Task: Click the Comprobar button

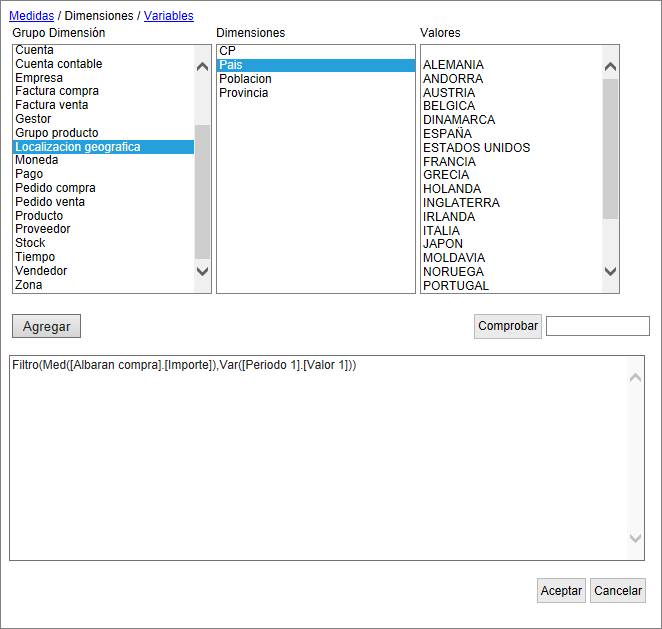Action: click(508, 326)
